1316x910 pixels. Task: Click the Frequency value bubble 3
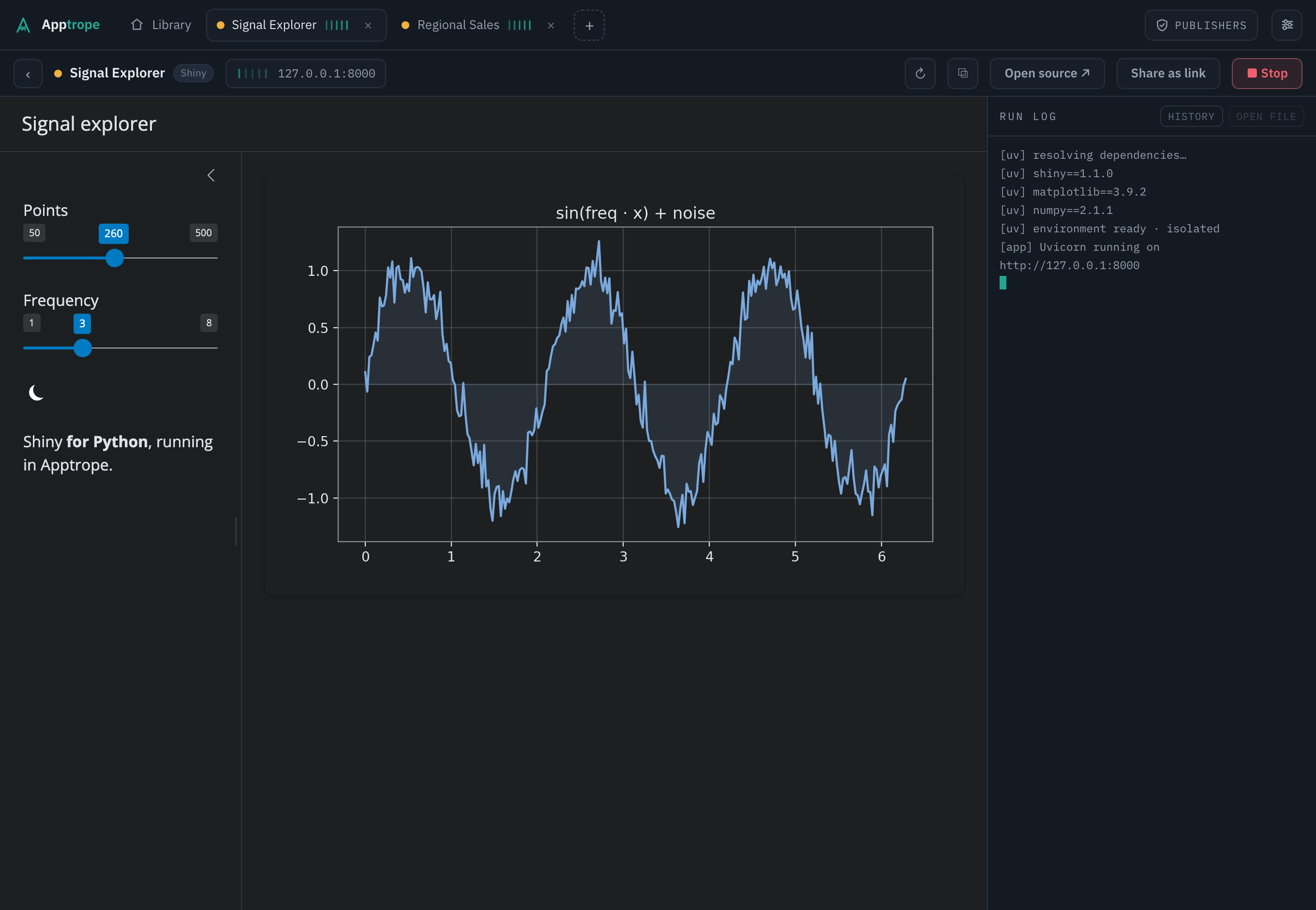[82, 323]
